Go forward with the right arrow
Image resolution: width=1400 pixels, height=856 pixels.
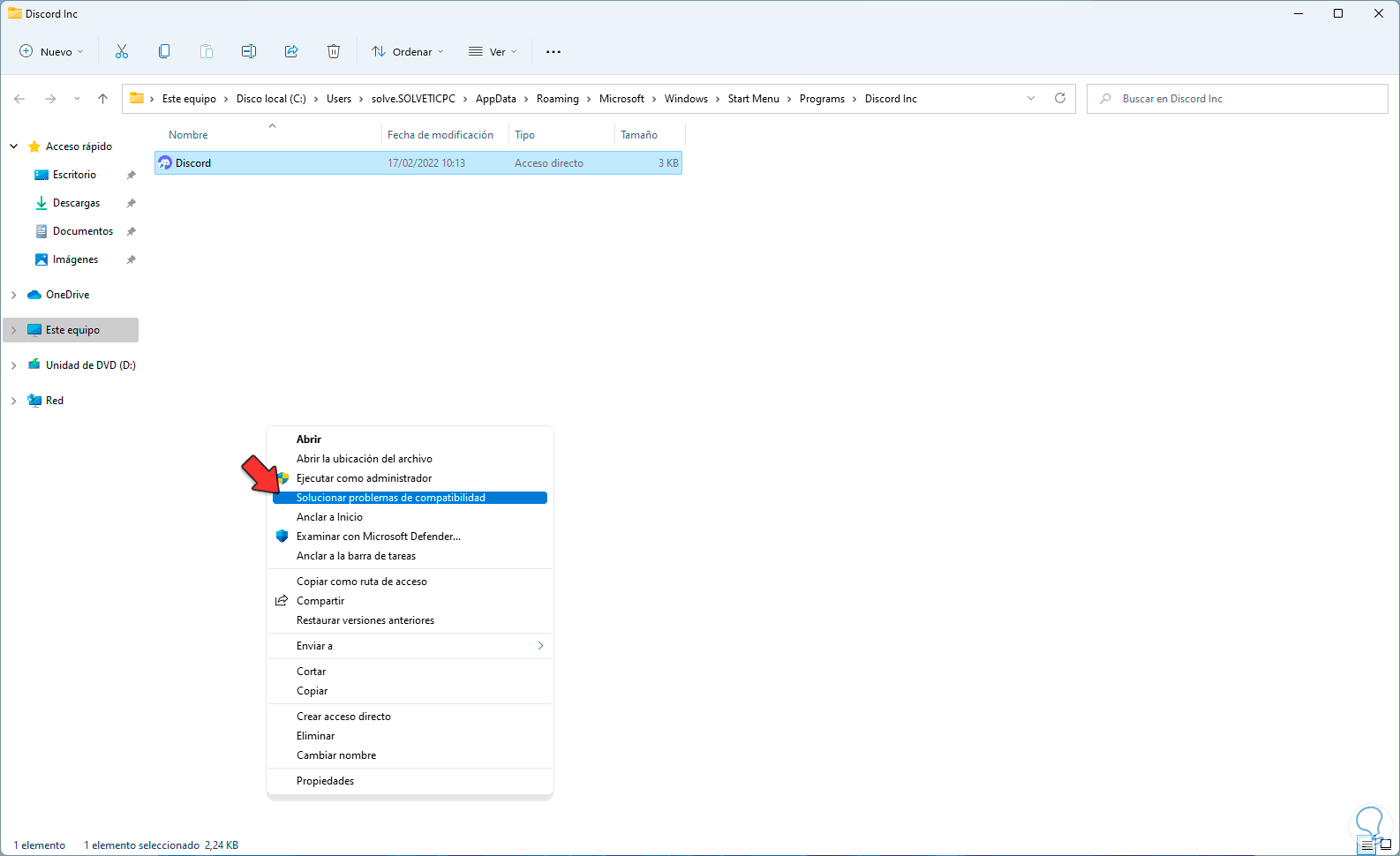[50, 99]
